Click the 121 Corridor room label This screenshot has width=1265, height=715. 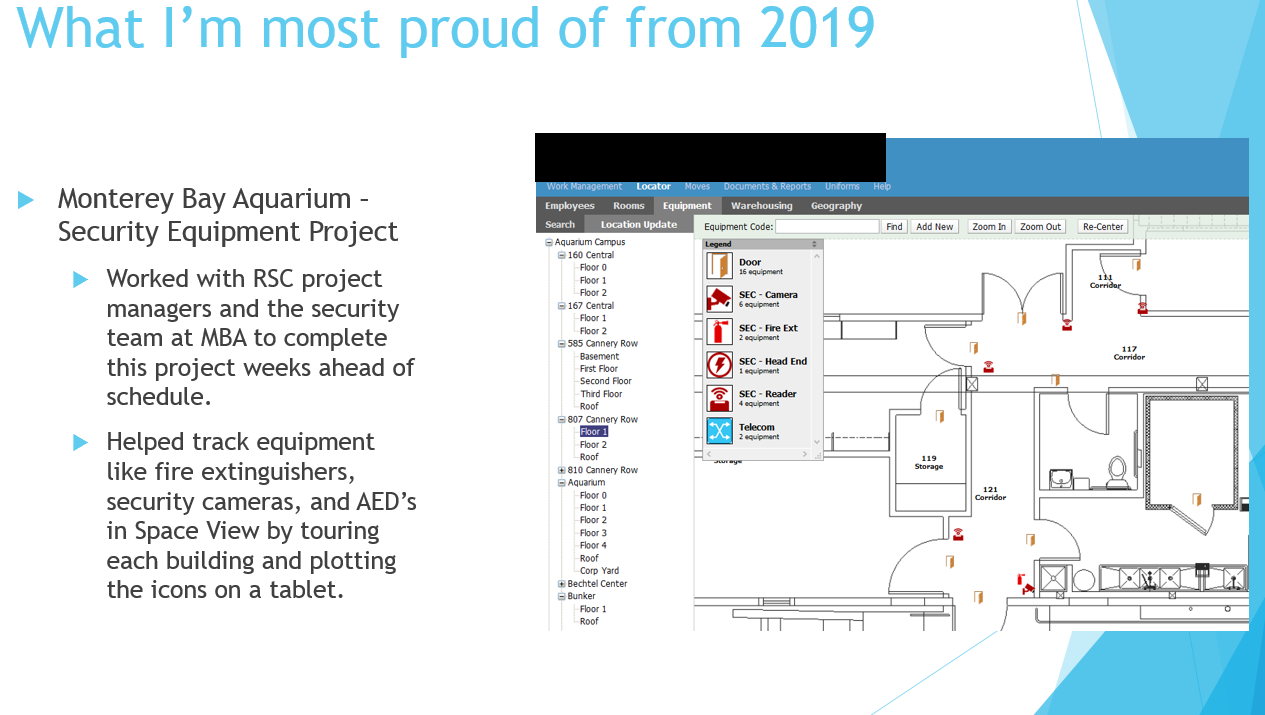(x=990, y=493)
